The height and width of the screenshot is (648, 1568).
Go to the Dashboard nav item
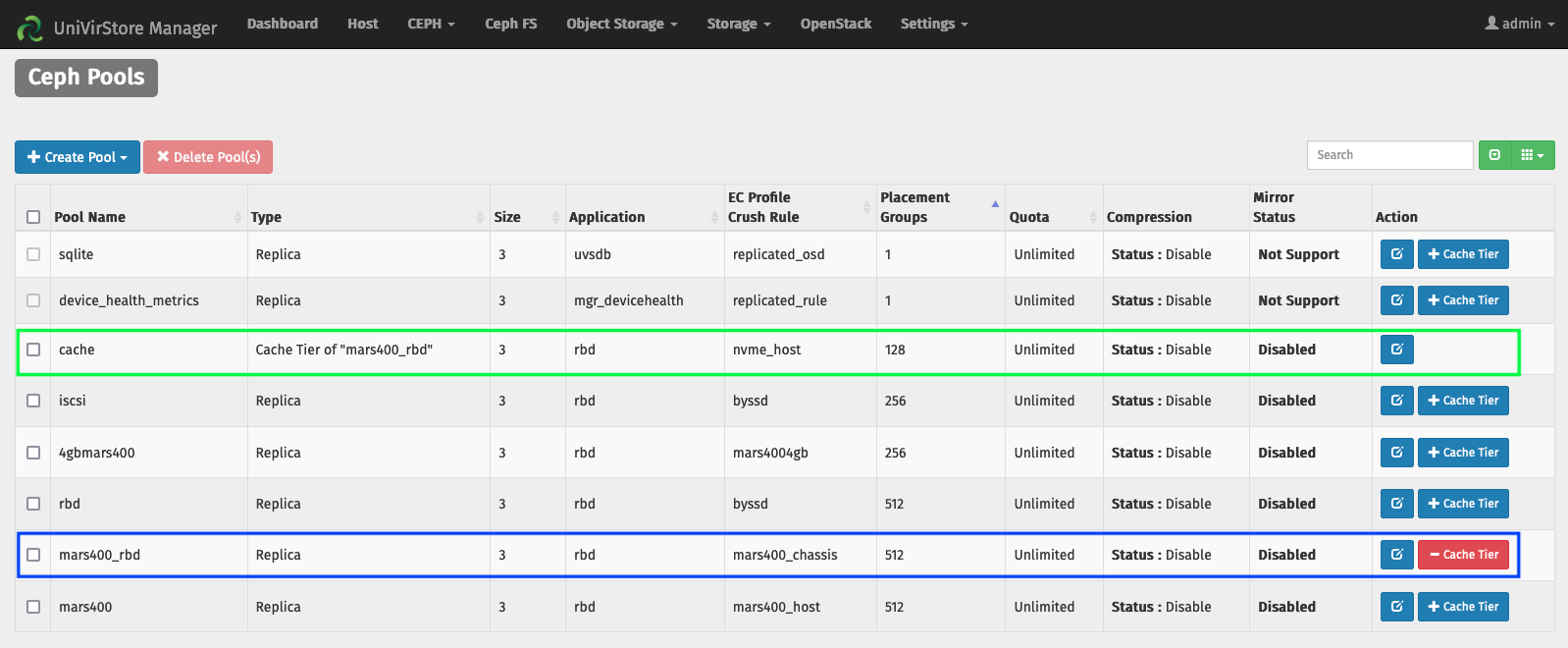[x=283, y=24]
